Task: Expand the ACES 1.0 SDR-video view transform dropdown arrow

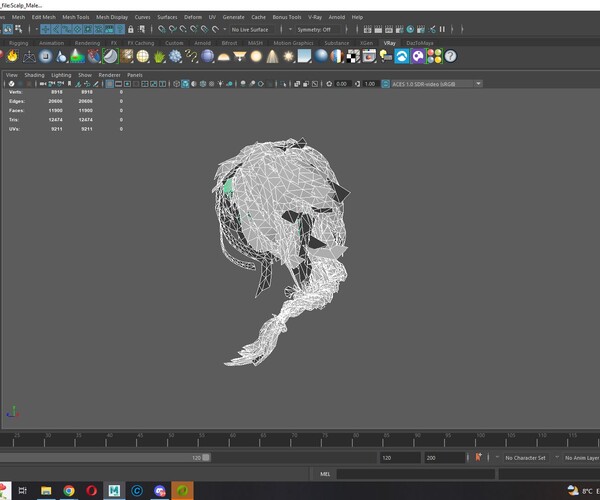Action: point(478,84)
